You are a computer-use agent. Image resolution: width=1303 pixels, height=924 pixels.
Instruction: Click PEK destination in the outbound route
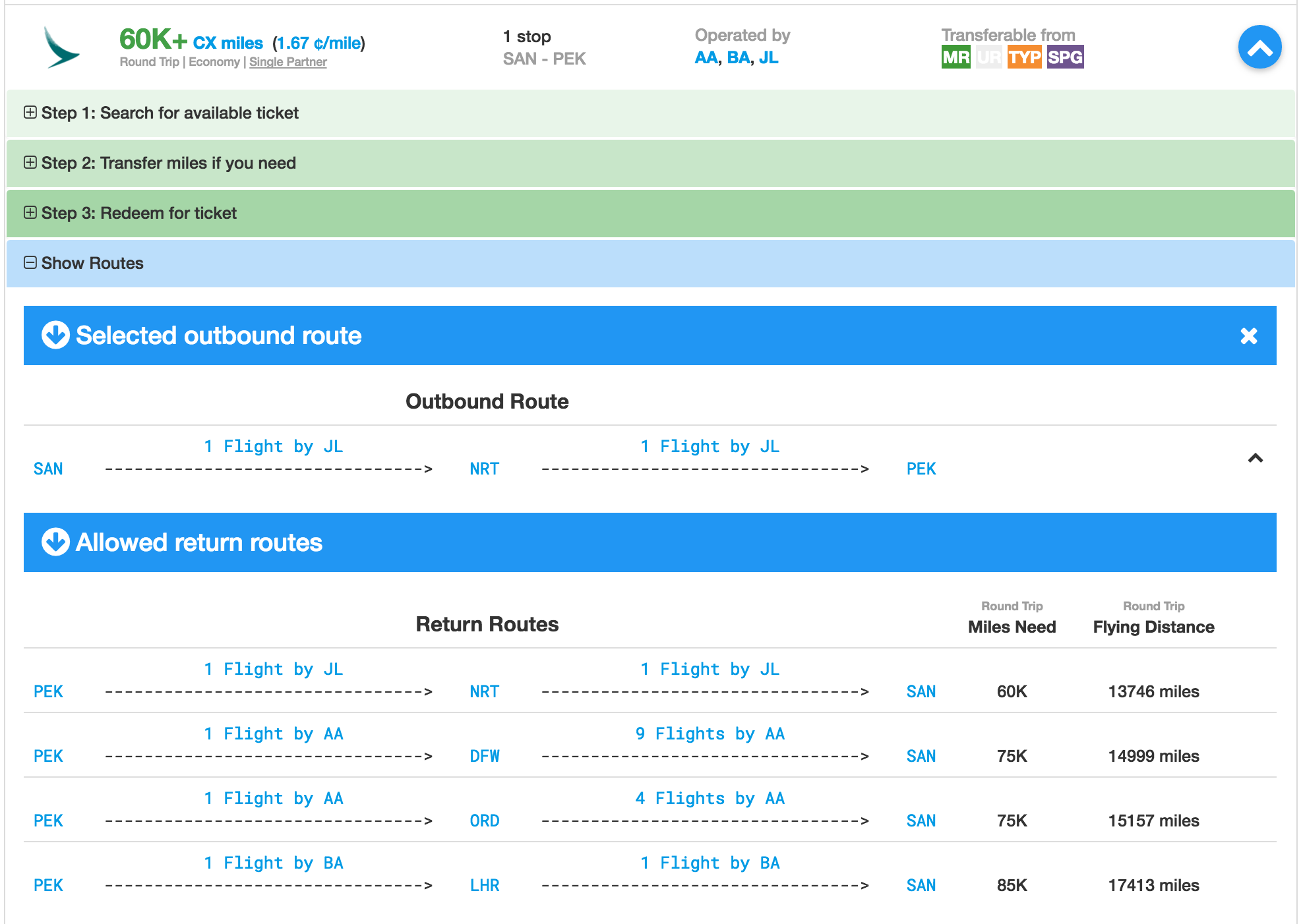point(921,469)
